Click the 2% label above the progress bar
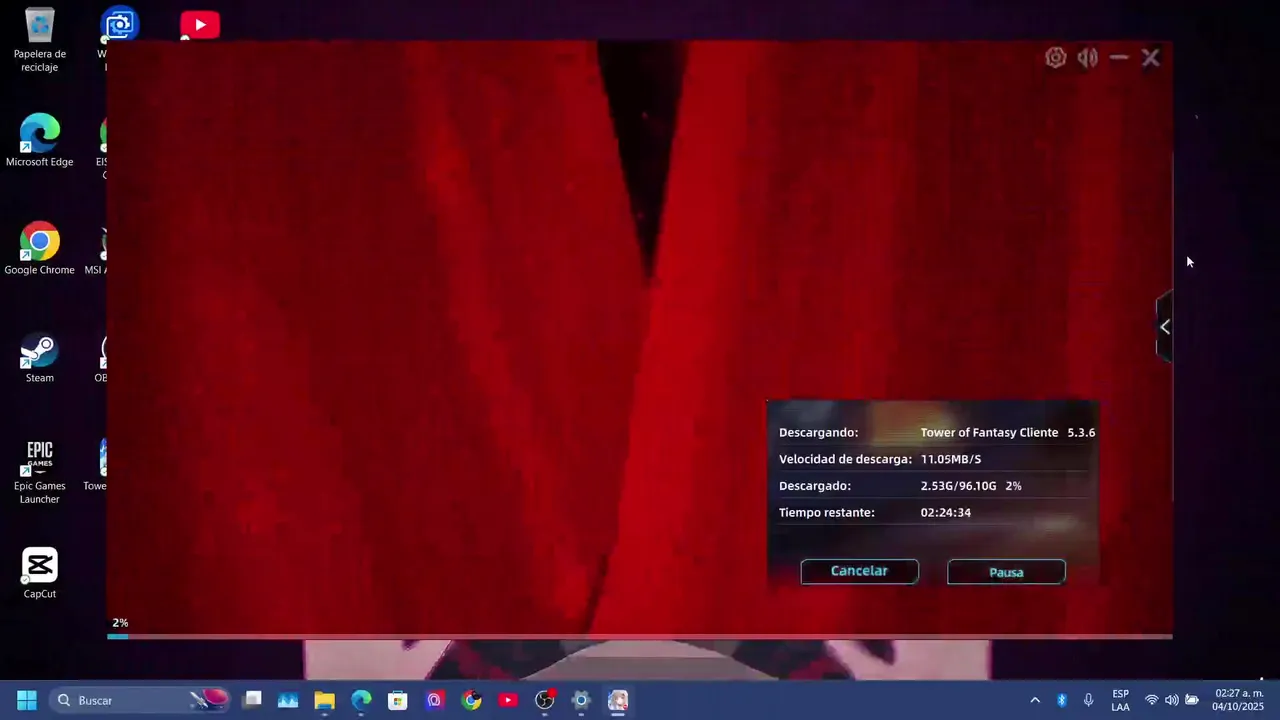 [x=120, y=623]
